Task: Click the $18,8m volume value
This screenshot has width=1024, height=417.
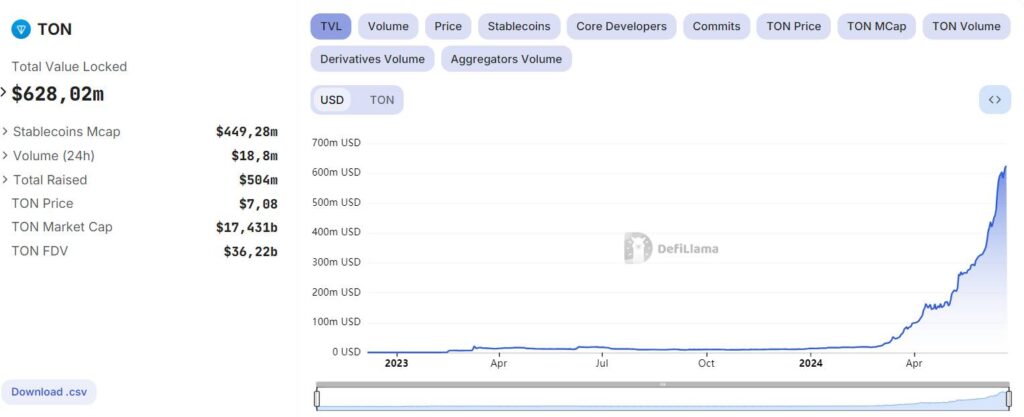Action: [255, 156]
